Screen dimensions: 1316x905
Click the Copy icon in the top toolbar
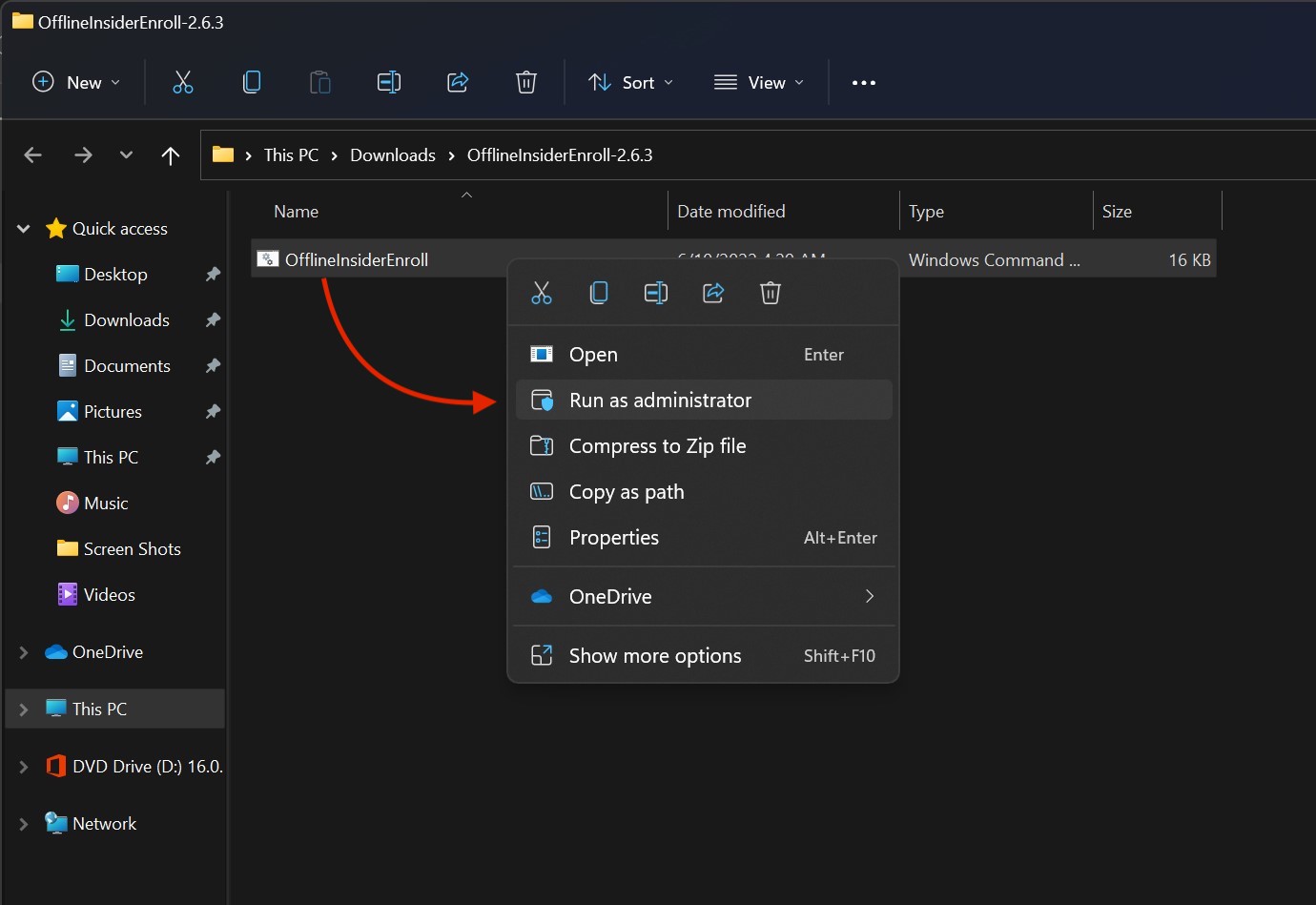click(252, 82)
